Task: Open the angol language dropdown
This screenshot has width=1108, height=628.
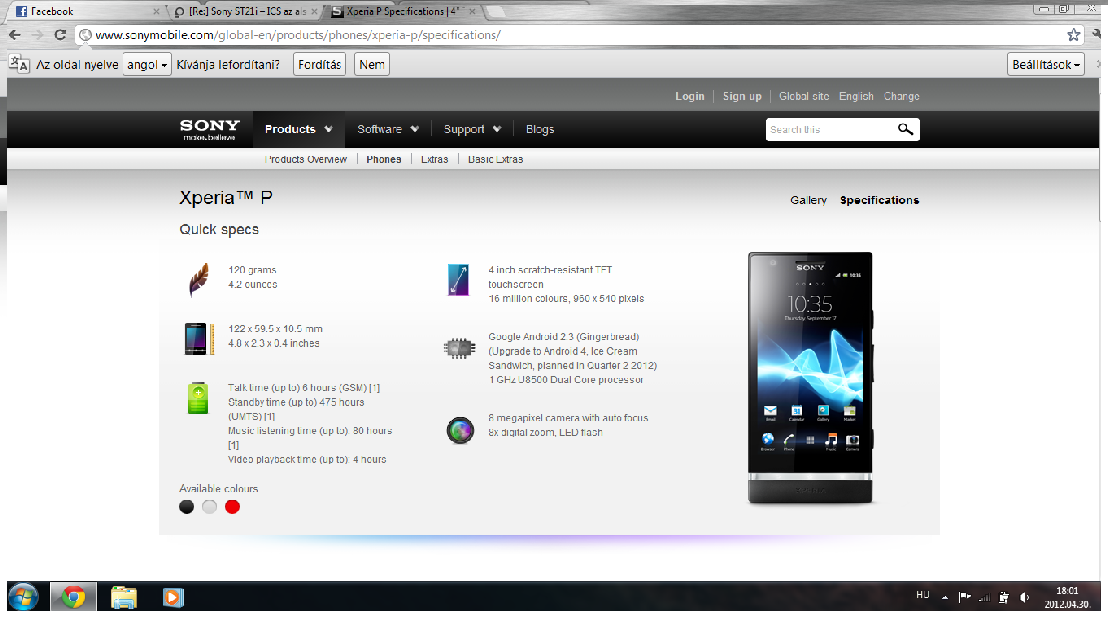Action: coord(147,64)
